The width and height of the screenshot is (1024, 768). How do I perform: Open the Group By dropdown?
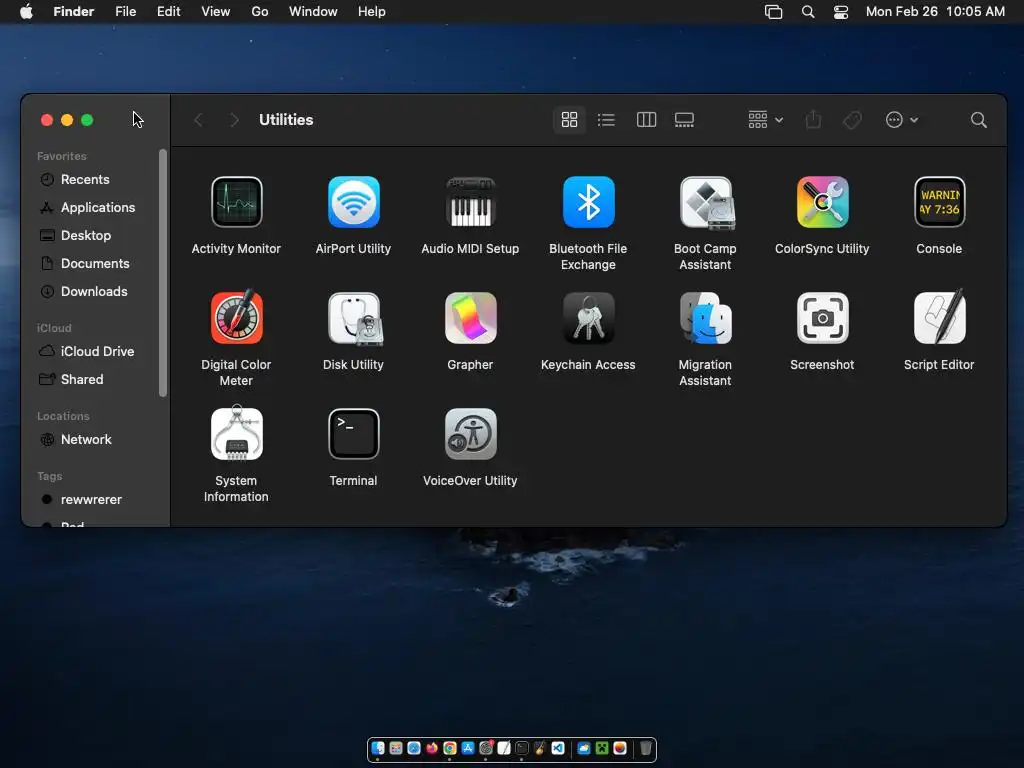pyautogui.click(x=765, y=120)
